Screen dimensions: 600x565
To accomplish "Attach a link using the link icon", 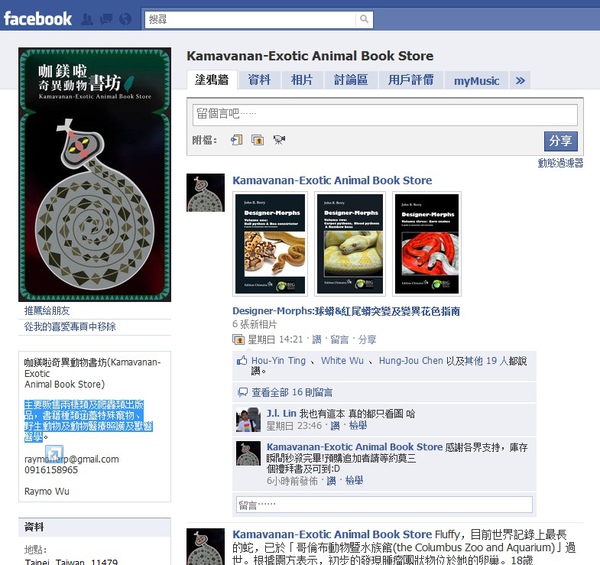I will 236,140.
